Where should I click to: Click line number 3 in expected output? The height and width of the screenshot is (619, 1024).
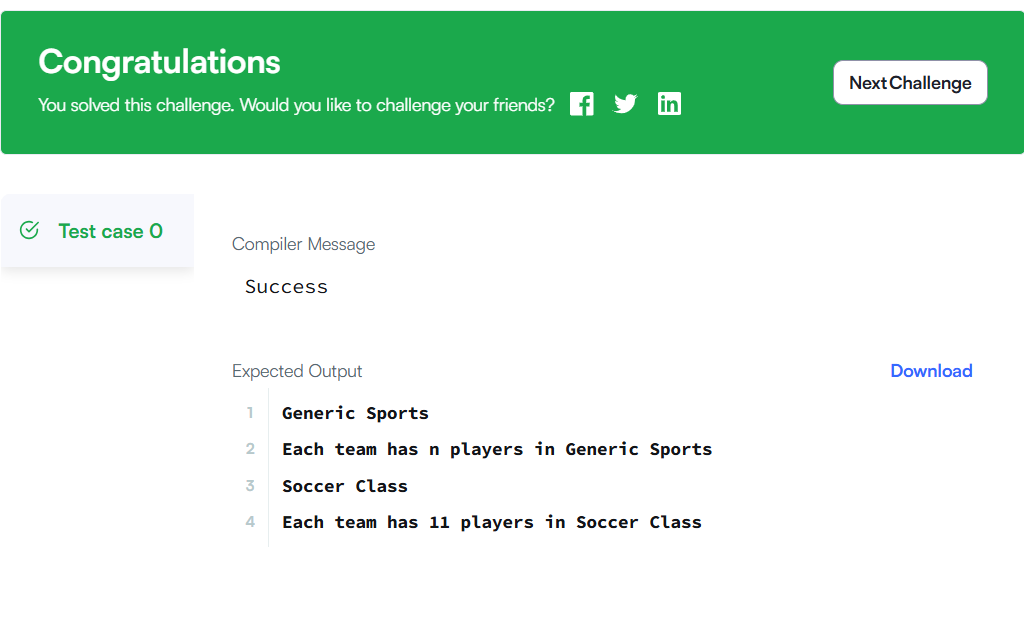(250, 486)
